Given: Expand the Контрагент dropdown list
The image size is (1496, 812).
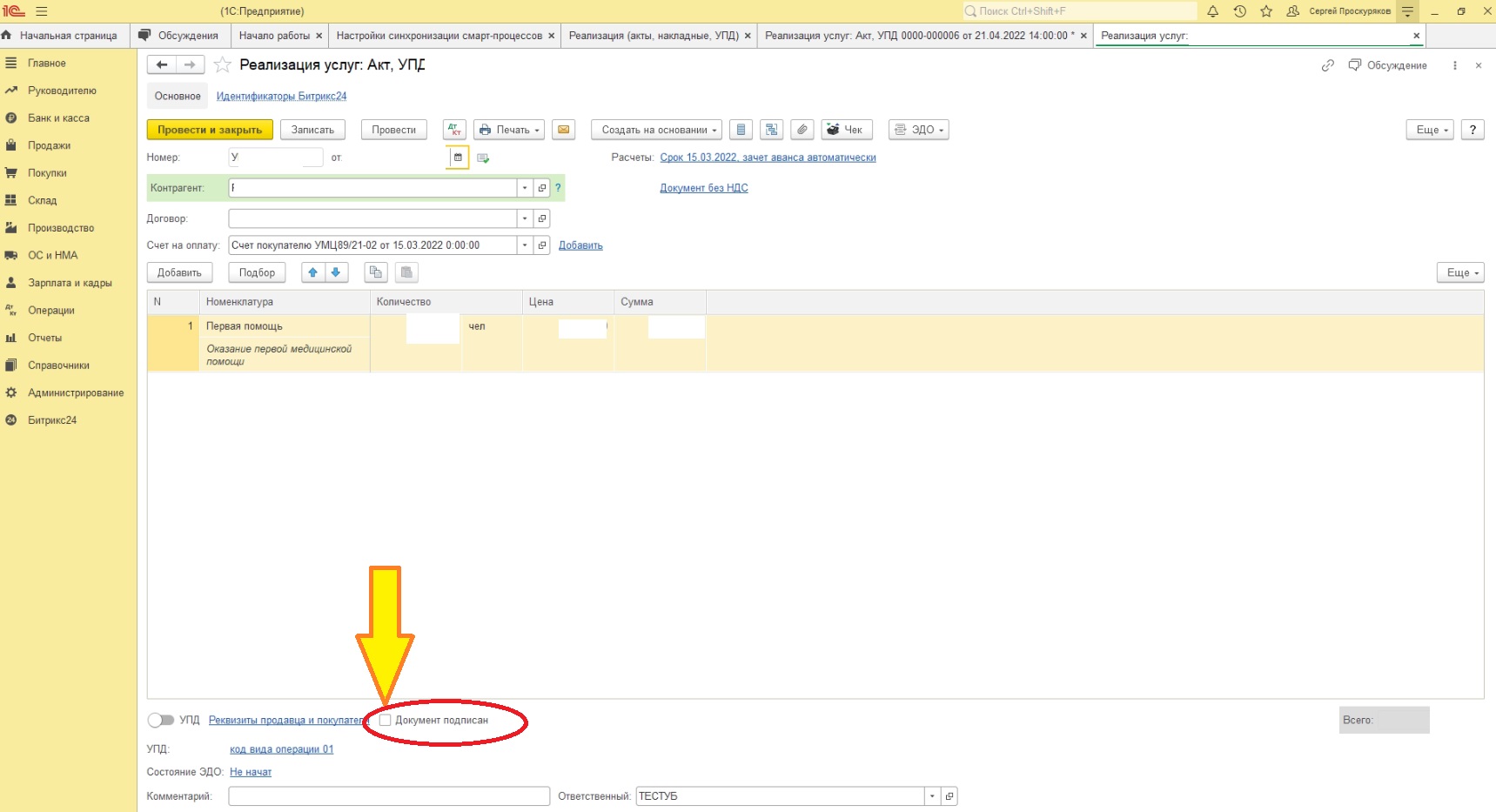Looking at the screenshot, I should click(525, 188).
